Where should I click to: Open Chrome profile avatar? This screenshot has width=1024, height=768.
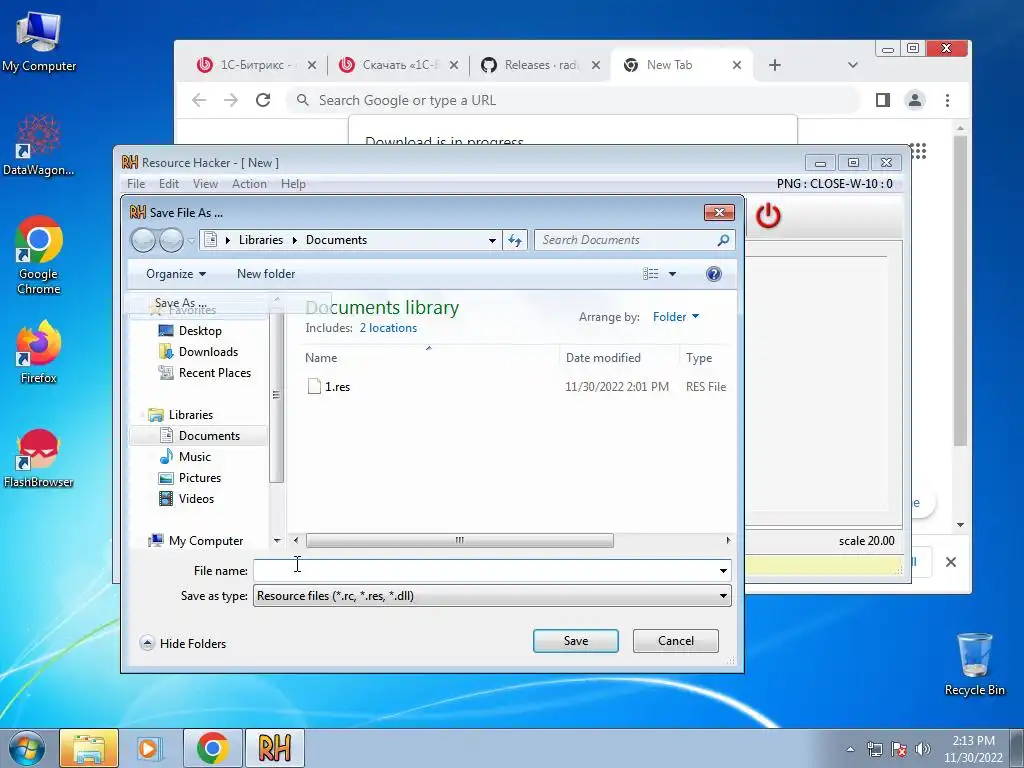pyautogui.click(x=915, y=100)
